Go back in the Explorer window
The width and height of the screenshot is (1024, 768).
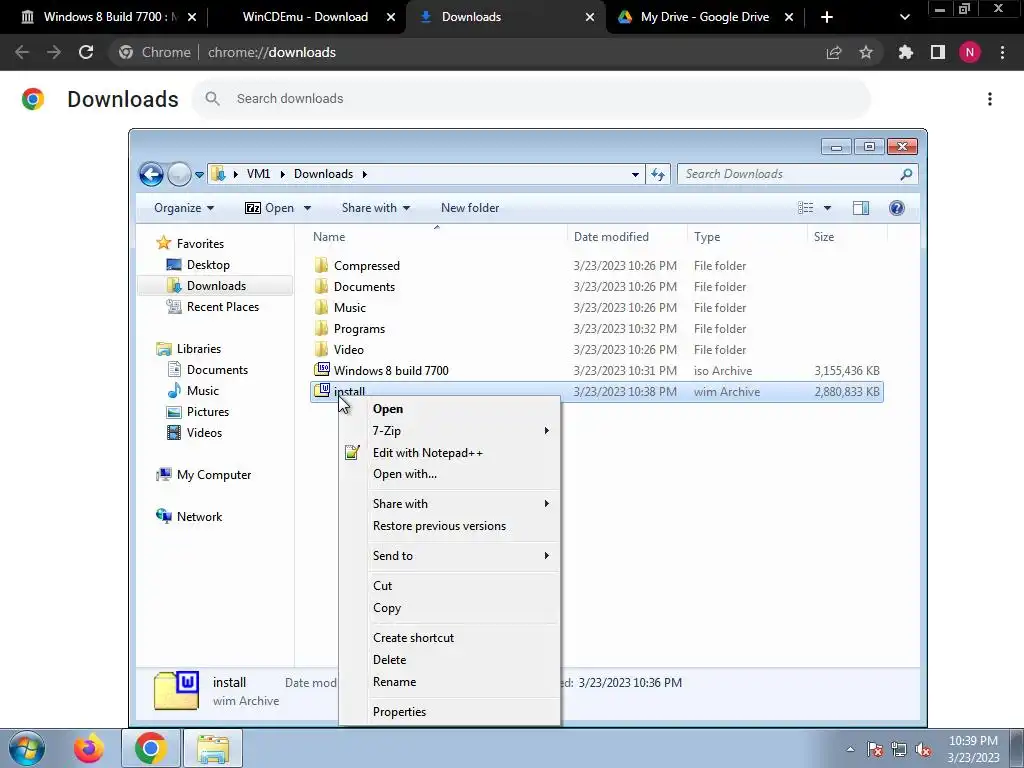[x=151, y=174]
